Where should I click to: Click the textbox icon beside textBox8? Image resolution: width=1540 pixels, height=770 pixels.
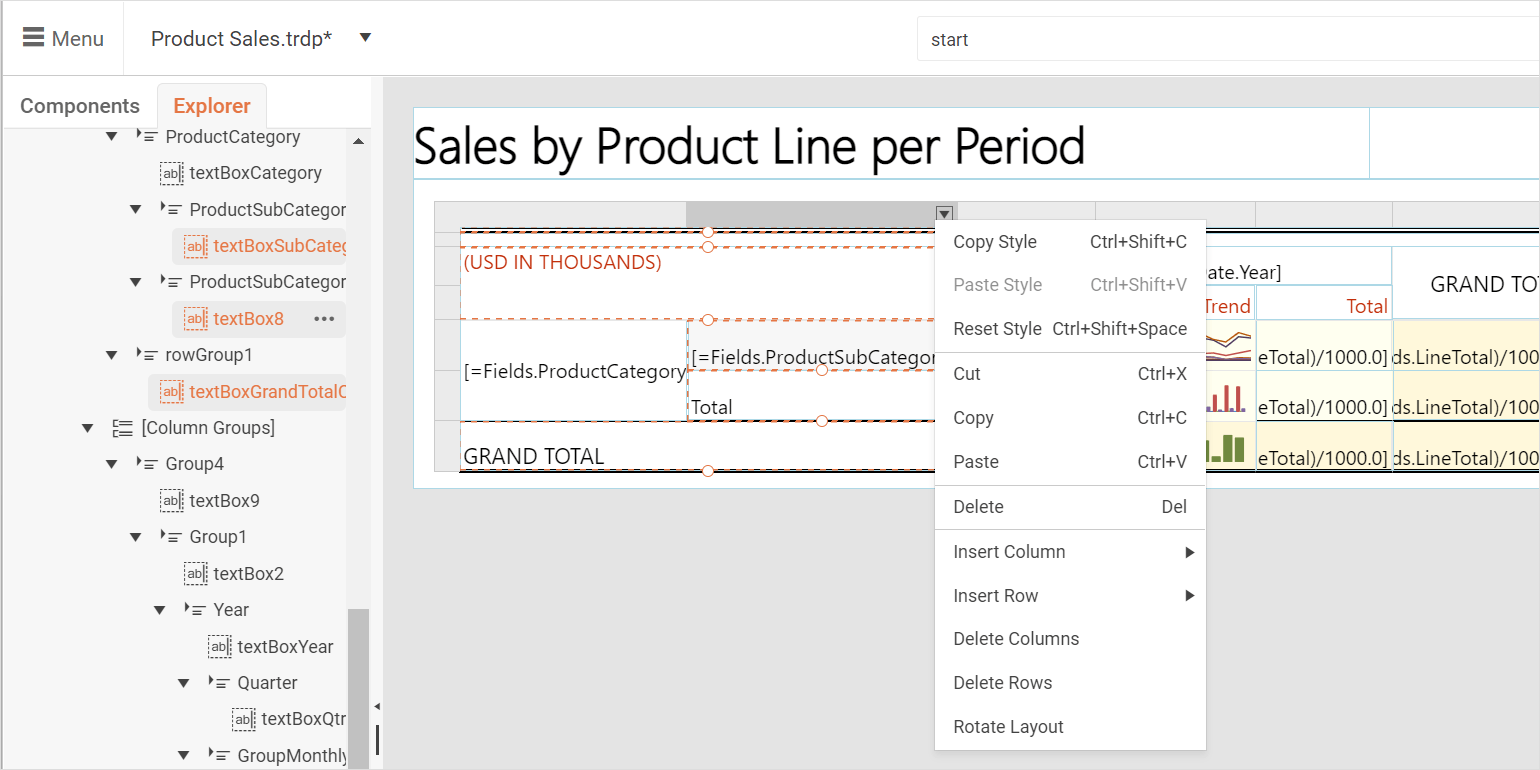[196, 319]
